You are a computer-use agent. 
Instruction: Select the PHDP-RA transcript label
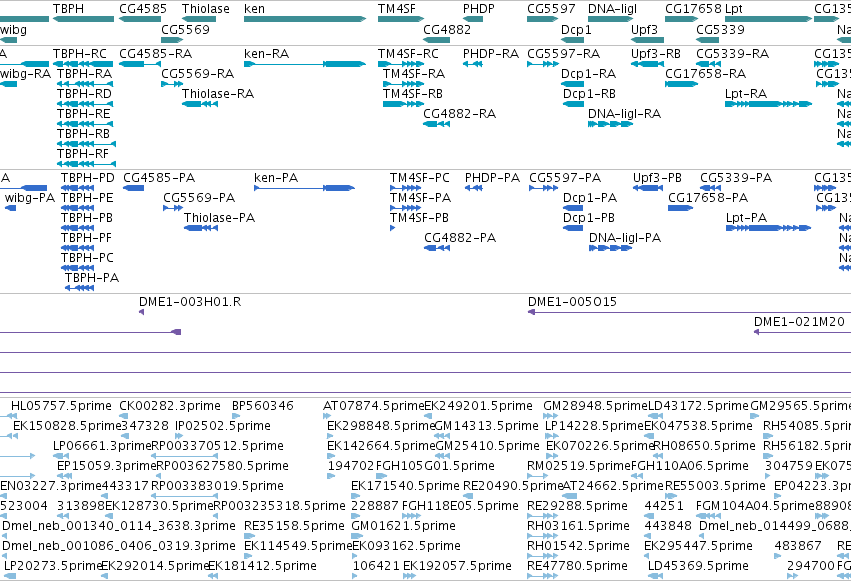pyautogui.click(x=491, y=54)
